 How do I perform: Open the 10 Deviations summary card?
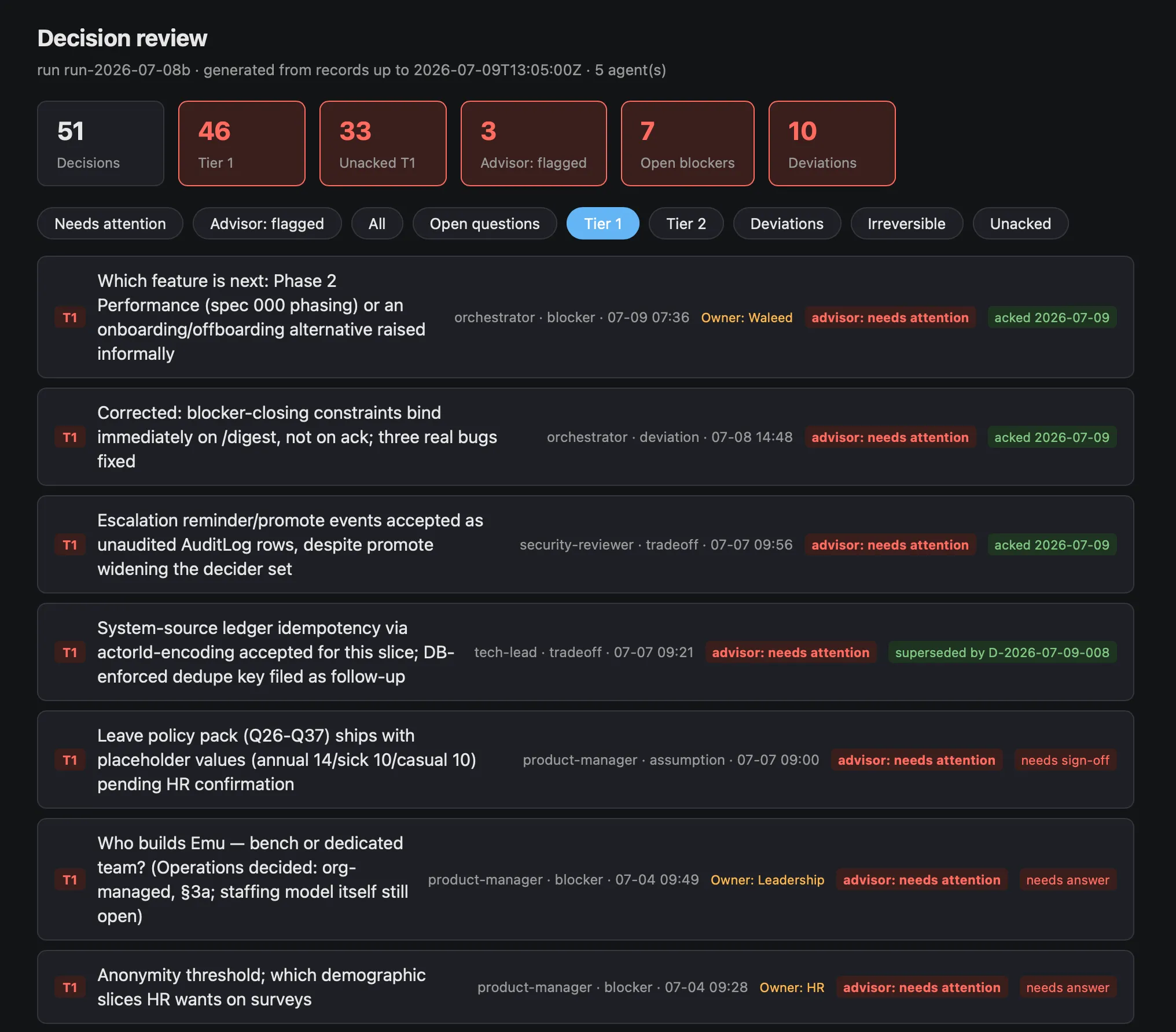pyautogui.click(x=832, y=143)
